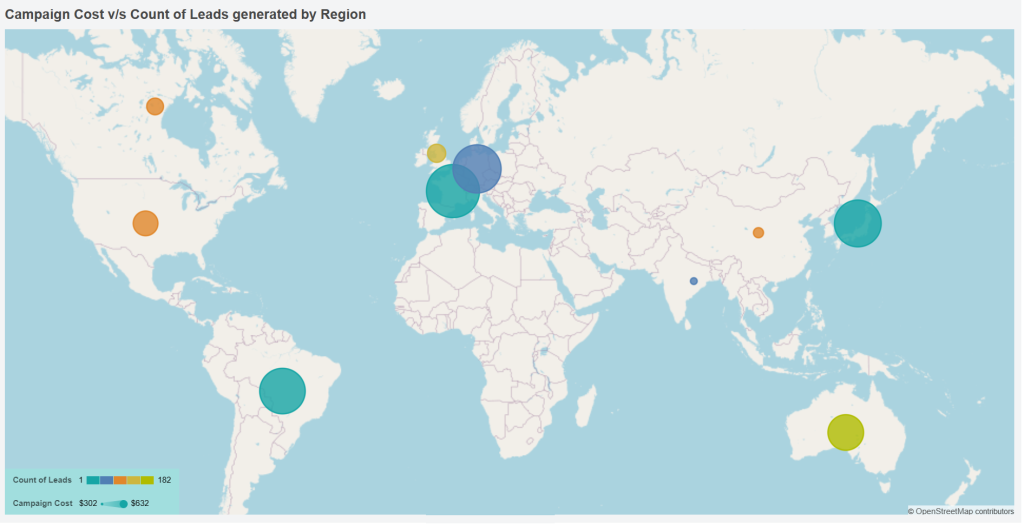Click the Campaign Cost size scale indicator
The height and width of the screenshot is (526, 1024).
click(x=114, y=504)
